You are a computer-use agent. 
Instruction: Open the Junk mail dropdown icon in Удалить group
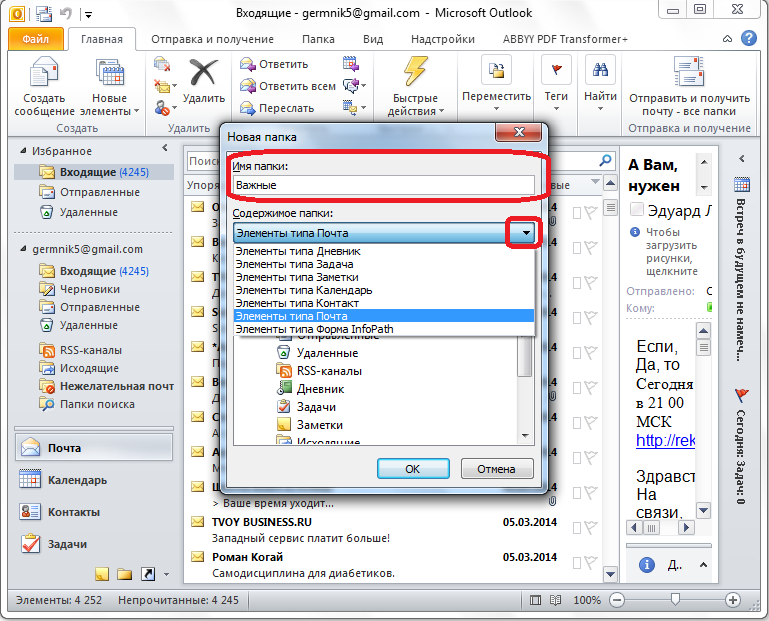[x=165, y=107]
